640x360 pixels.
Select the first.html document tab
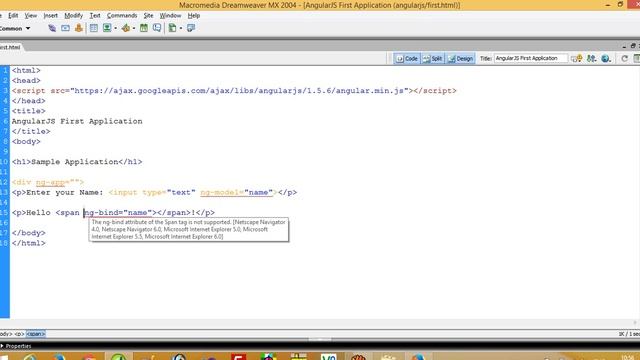(x=10, y=47)
